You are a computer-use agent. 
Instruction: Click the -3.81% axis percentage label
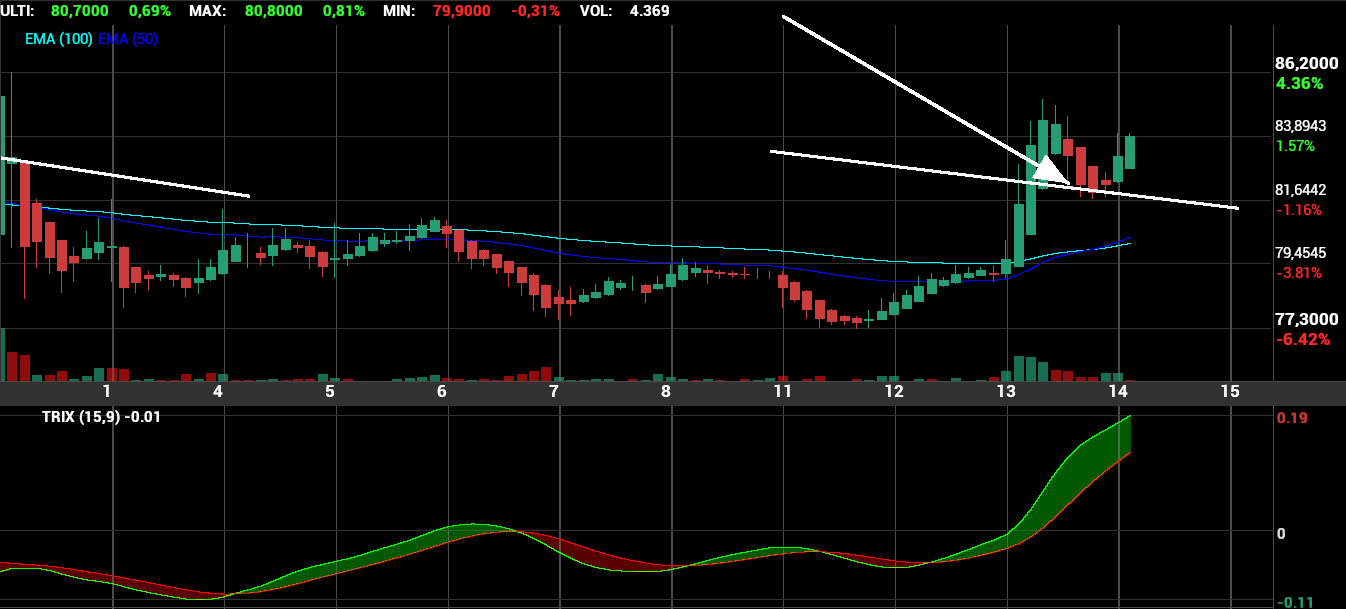[1298, 273]
